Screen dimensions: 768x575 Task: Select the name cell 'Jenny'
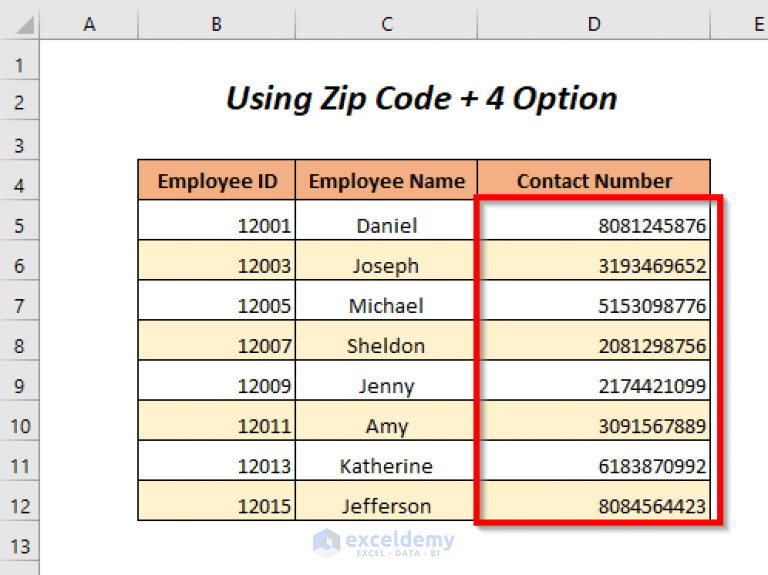tap(386, 381)
